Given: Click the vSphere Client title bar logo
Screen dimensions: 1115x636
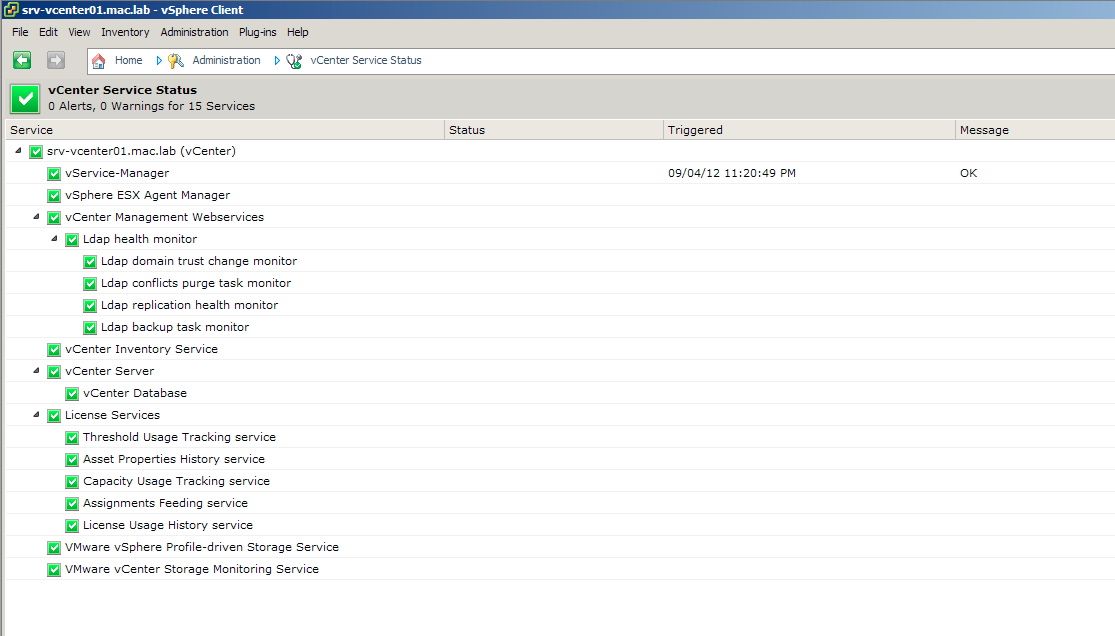Looking at the screenshot, I should [x=11, y=9].
